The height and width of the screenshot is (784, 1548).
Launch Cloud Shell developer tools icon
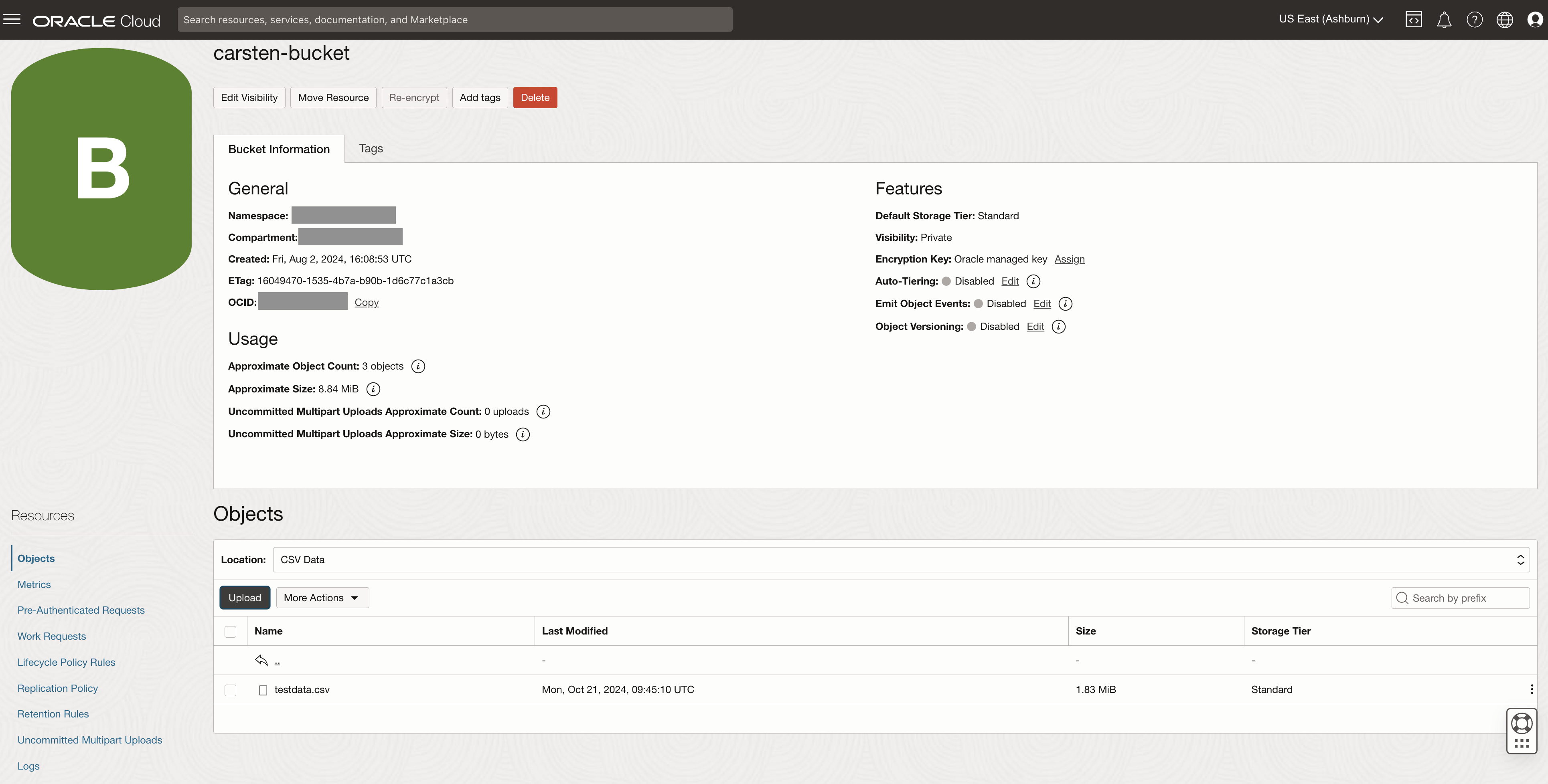tap(1413, 19)
